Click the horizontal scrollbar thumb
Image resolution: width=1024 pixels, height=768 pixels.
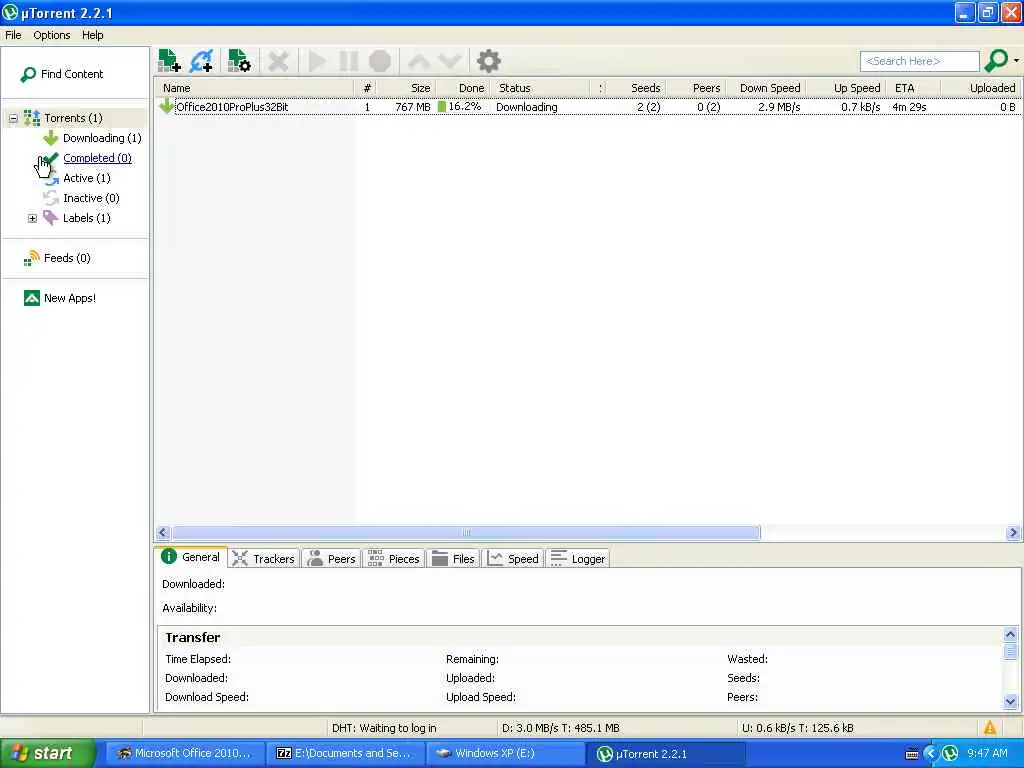click(x=466, y=533)
